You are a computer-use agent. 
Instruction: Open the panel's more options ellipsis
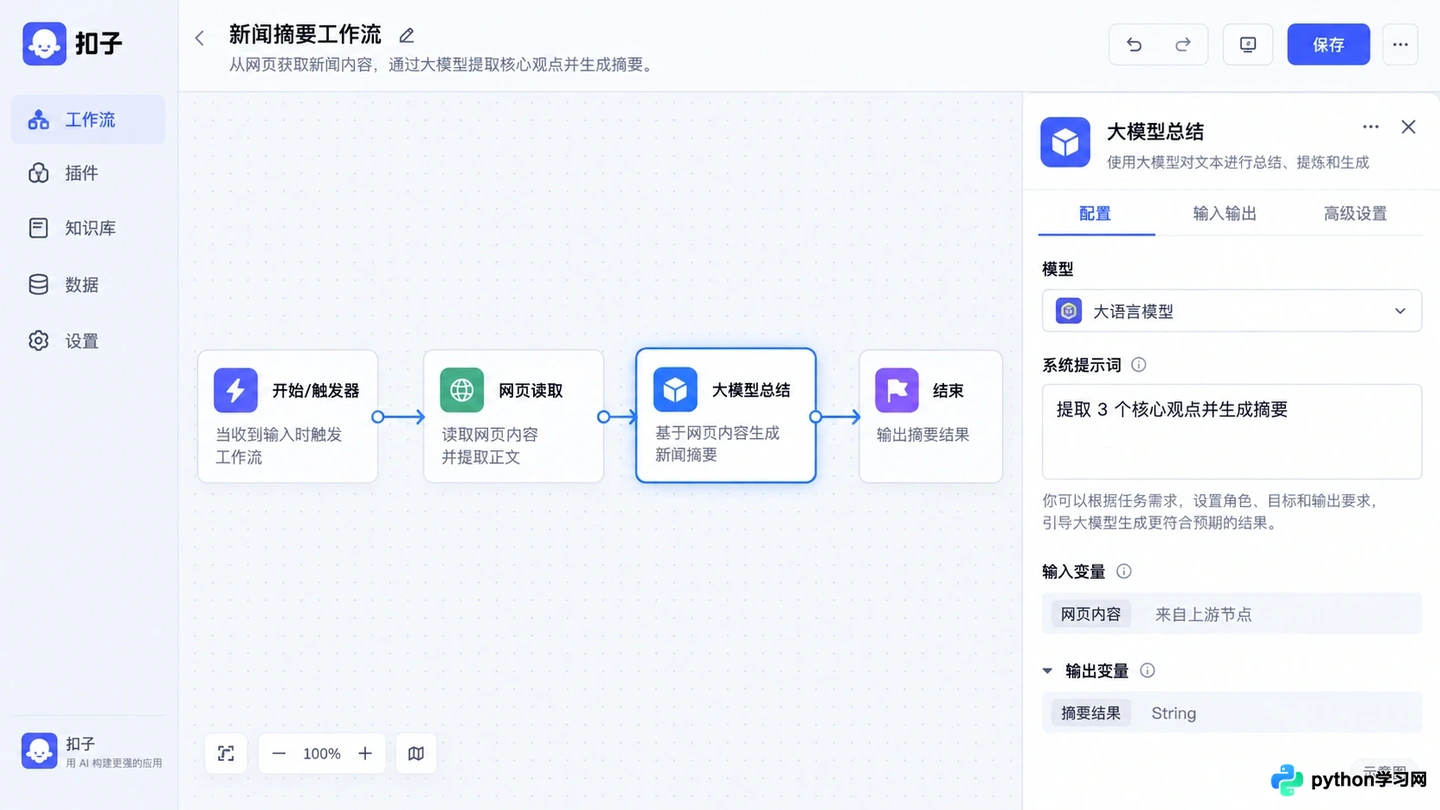click(x=1371, y=127)
